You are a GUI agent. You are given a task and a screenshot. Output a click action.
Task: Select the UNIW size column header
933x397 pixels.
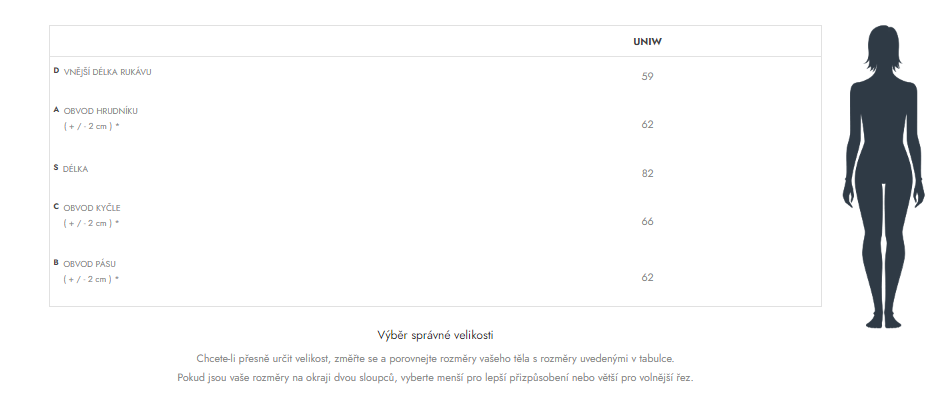(647, 42)
